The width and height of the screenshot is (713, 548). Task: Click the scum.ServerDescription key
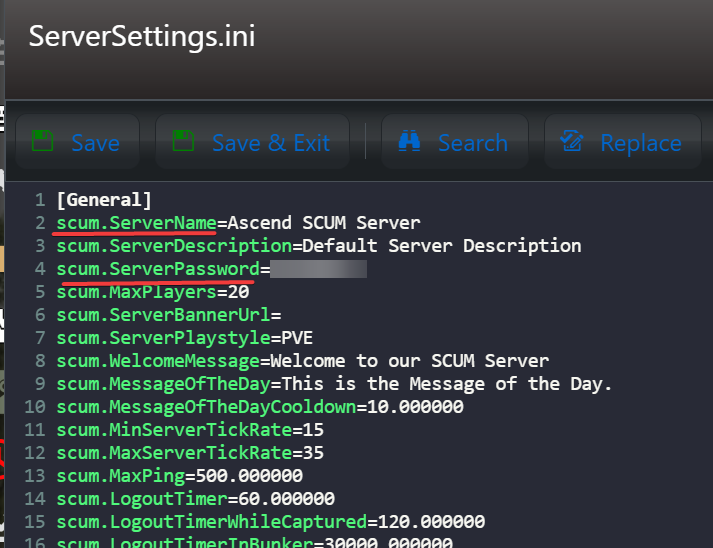coord(174,246)
